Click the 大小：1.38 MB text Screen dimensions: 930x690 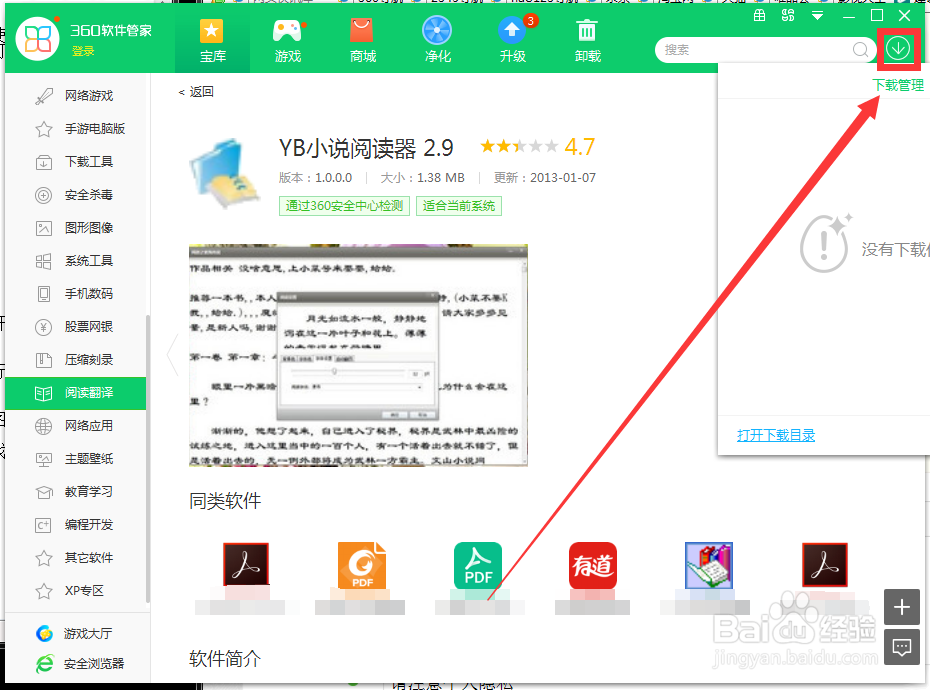[422, 178]
